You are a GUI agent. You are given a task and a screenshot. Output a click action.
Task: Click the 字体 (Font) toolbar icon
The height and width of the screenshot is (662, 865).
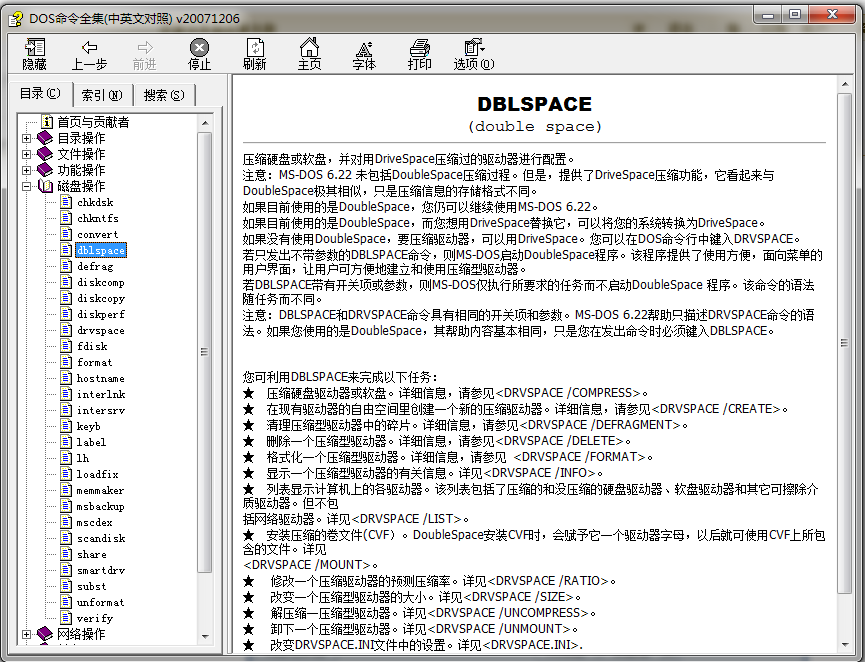click(x=364, y=54)
